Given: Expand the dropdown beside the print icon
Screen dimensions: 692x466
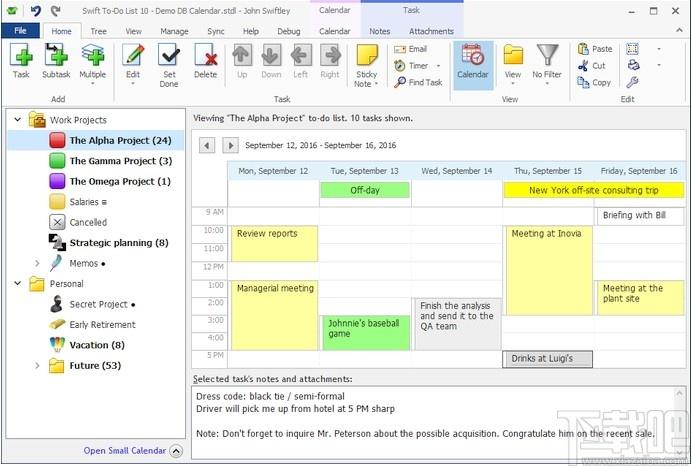Looking at the screenshot, I should click(x=659, y=65).
